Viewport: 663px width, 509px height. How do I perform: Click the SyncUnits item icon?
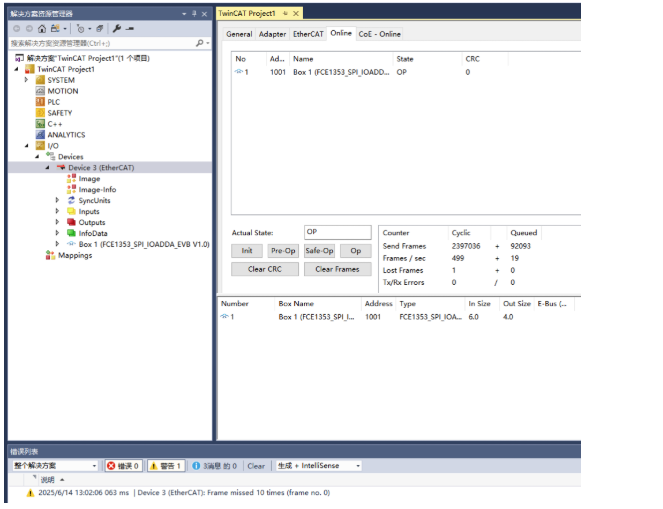(71, 200)
